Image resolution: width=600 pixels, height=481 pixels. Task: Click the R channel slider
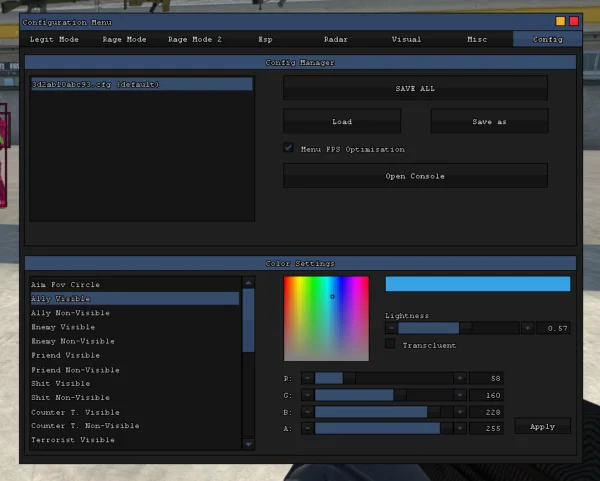click(x=384, y=378)
